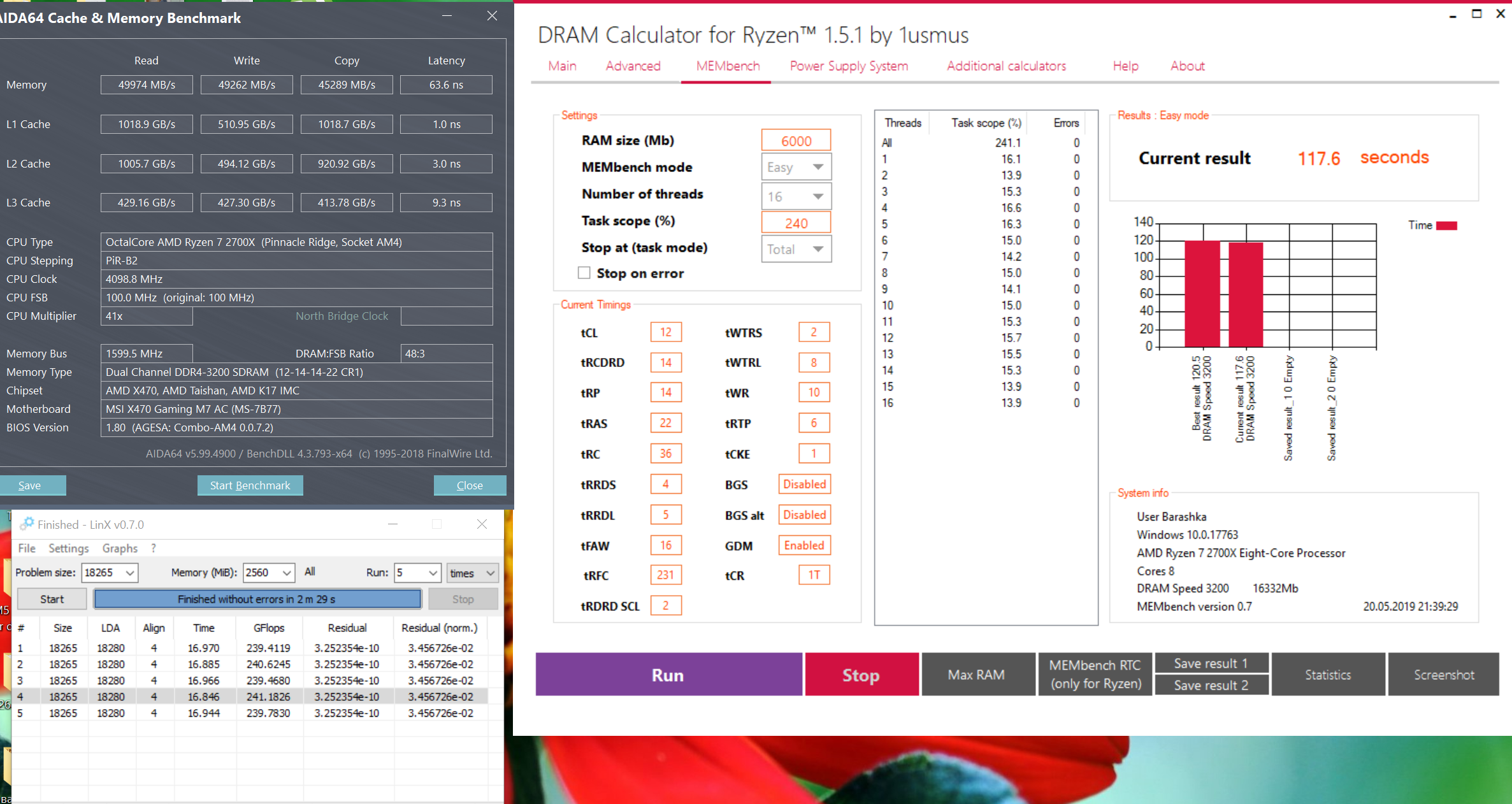Image resolution: width=1512 pixels, height=804 pixels.
Task: Click the Current result 117.6 chart bar
Action: pos(1246,295)
